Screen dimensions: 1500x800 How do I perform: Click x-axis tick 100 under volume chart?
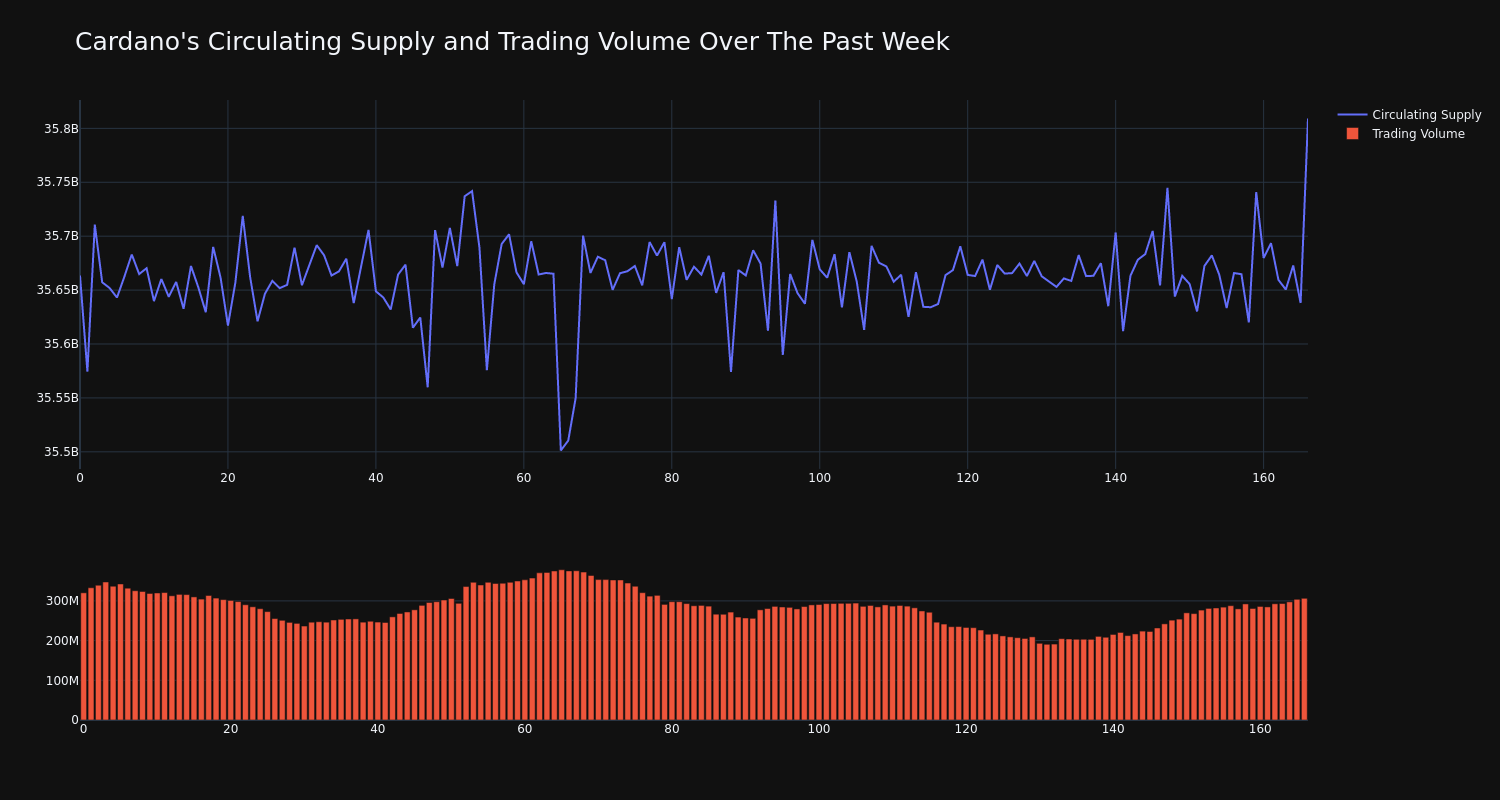[x=819, y=729]
